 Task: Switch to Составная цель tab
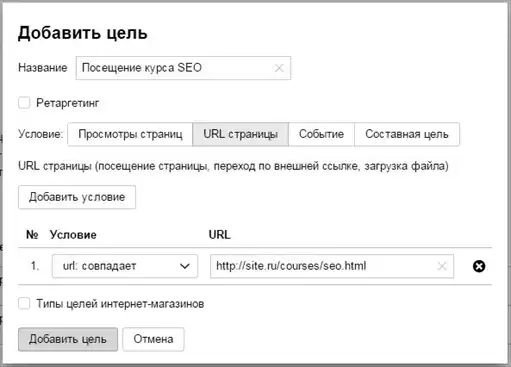[x=407, y=134]
